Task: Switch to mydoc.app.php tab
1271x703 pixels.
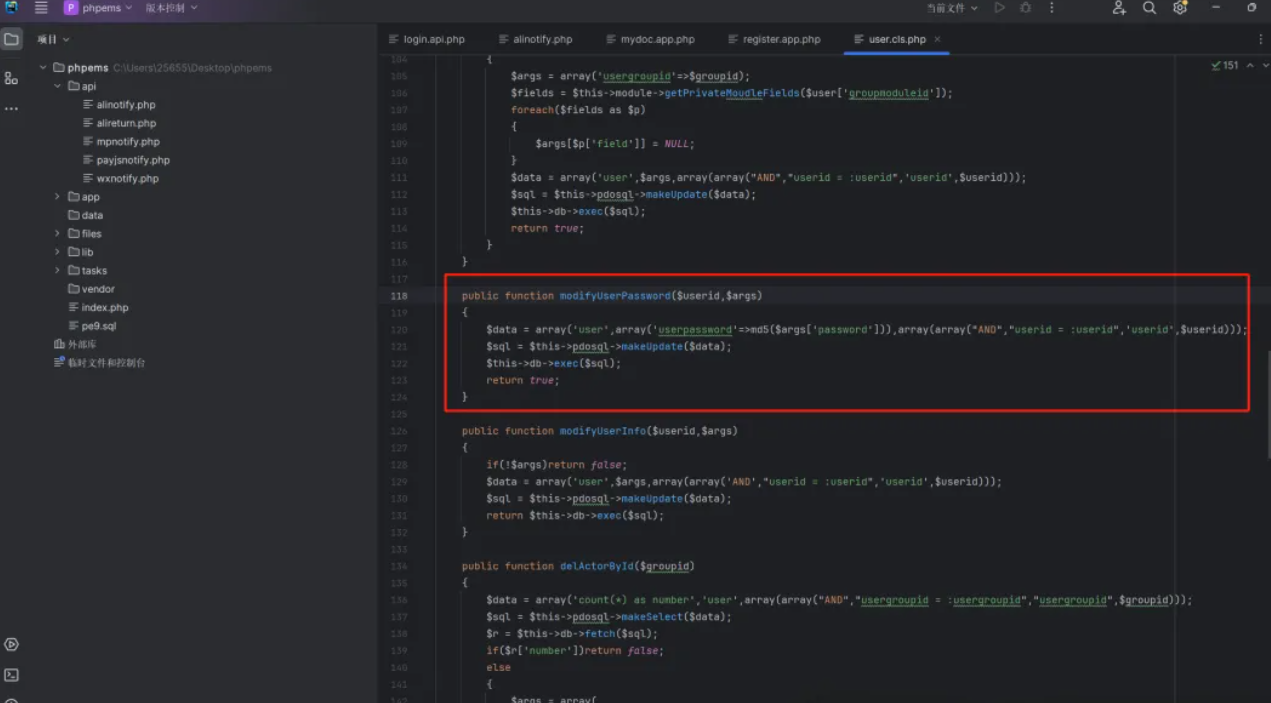Action: (650, 40)
